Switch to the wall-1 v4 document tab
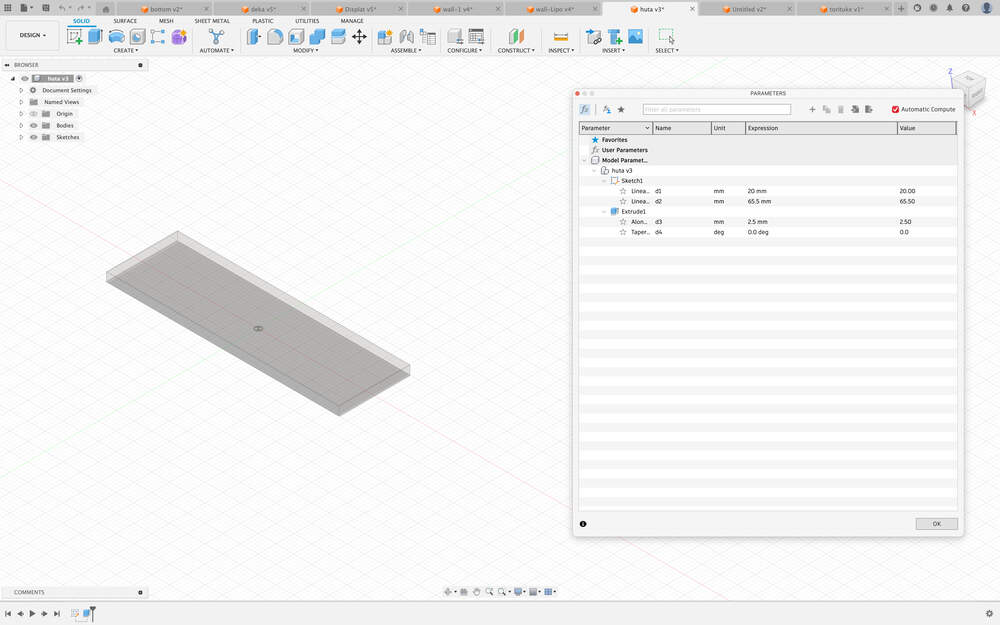 (457, 9)
